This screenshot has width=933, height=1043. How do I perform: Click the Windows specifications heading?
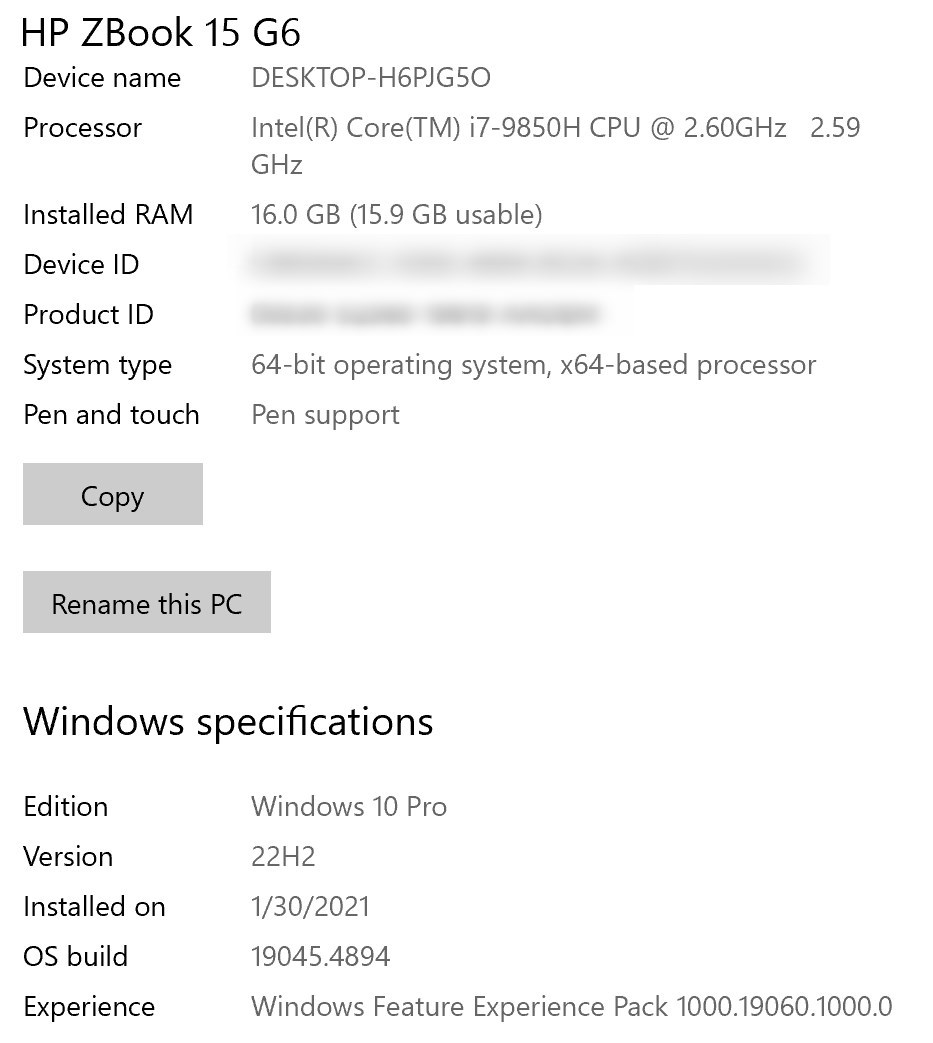click(x=229, y=721)
